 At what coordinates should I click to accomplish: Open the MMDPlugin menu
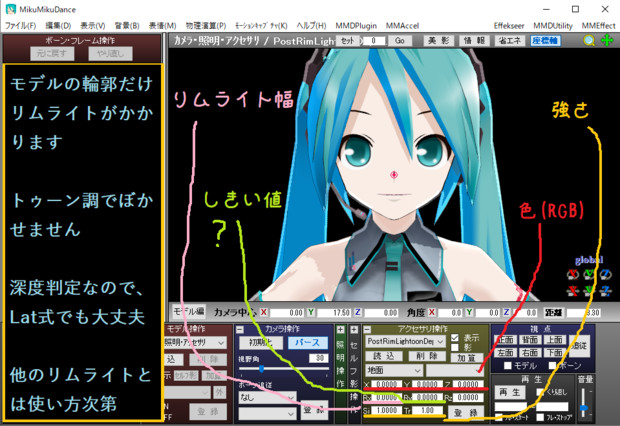(356, 26)
